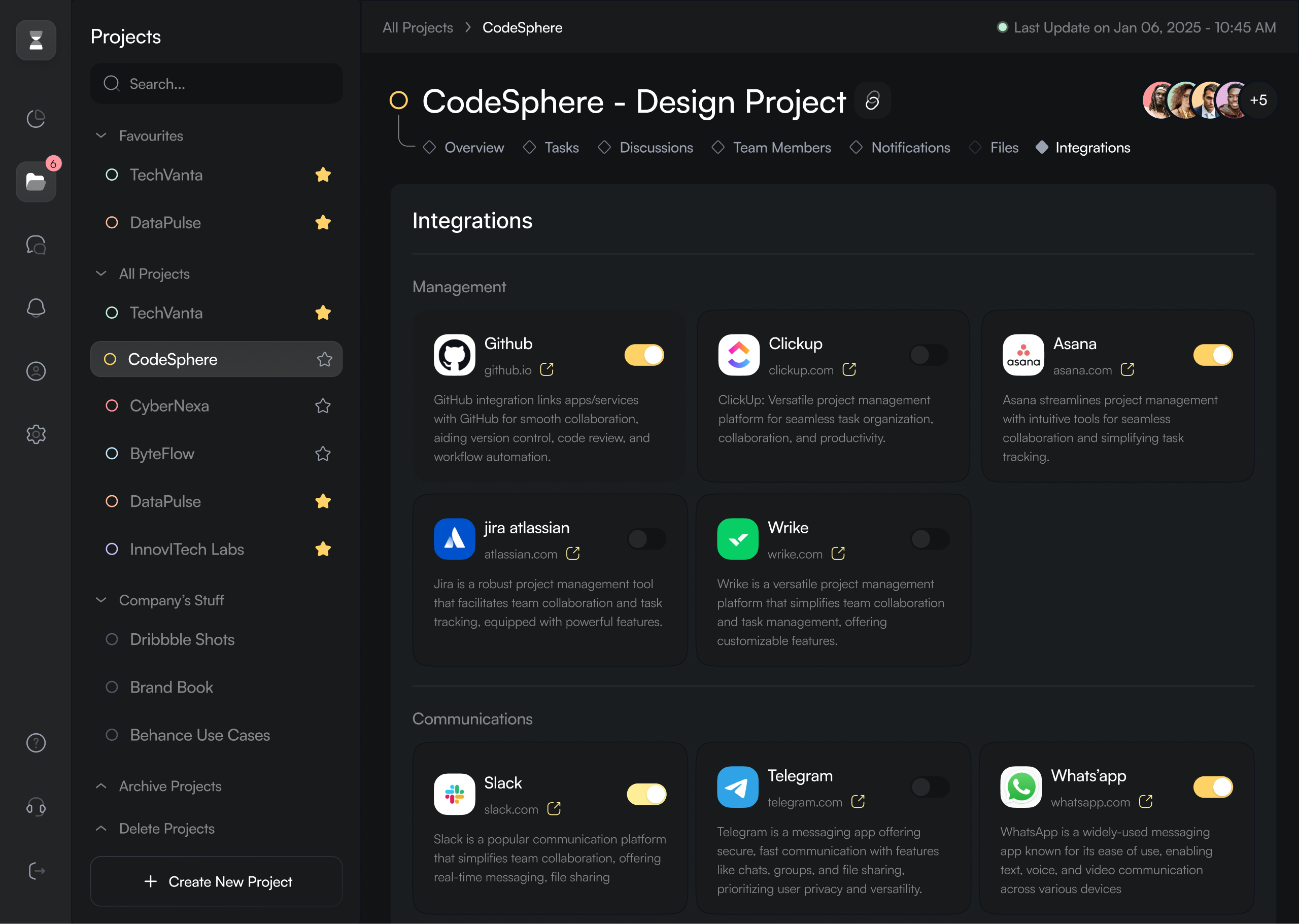Open whatsapp.com external link icon
The height and width of the screenshot is (924, 1299).
point(1146,802)
